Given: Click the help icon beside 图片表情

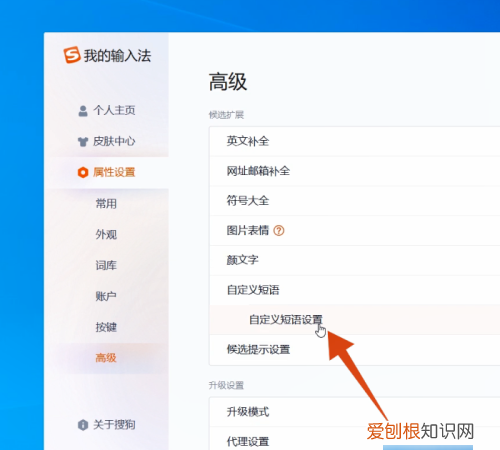Looking at the screenshot, I should coord(279,230).
